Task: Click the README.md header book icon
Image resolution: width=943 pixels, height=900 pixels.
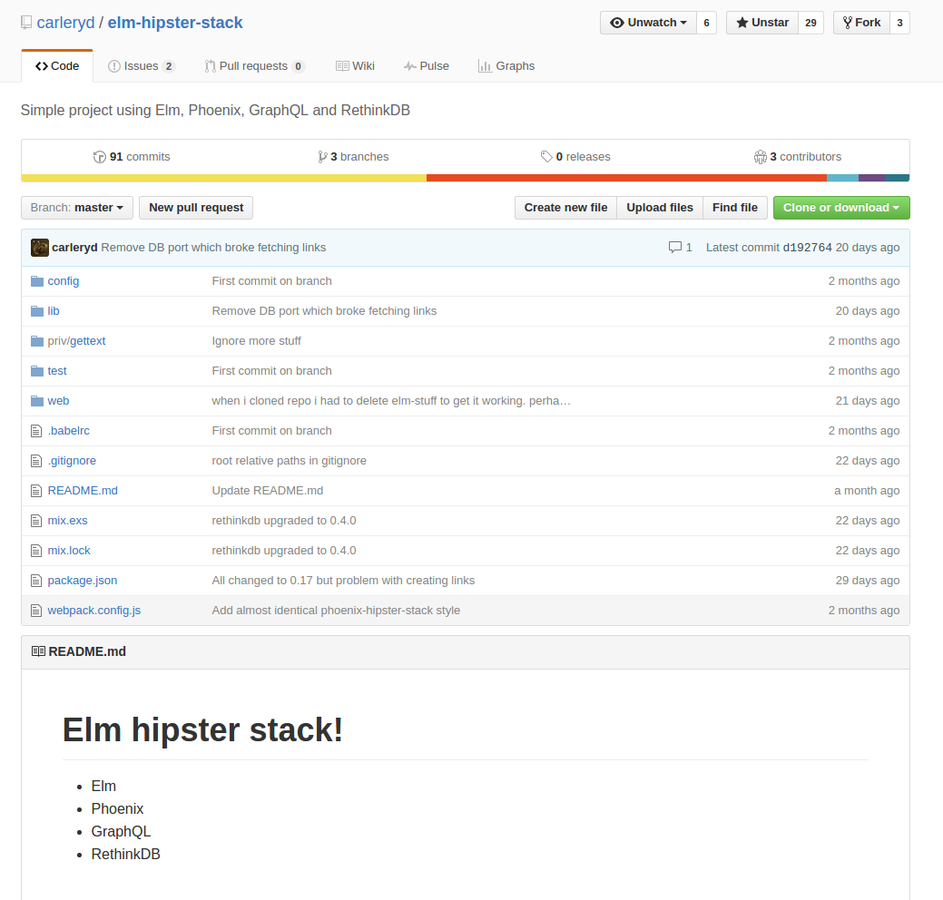Action: [x=38, y=652]
